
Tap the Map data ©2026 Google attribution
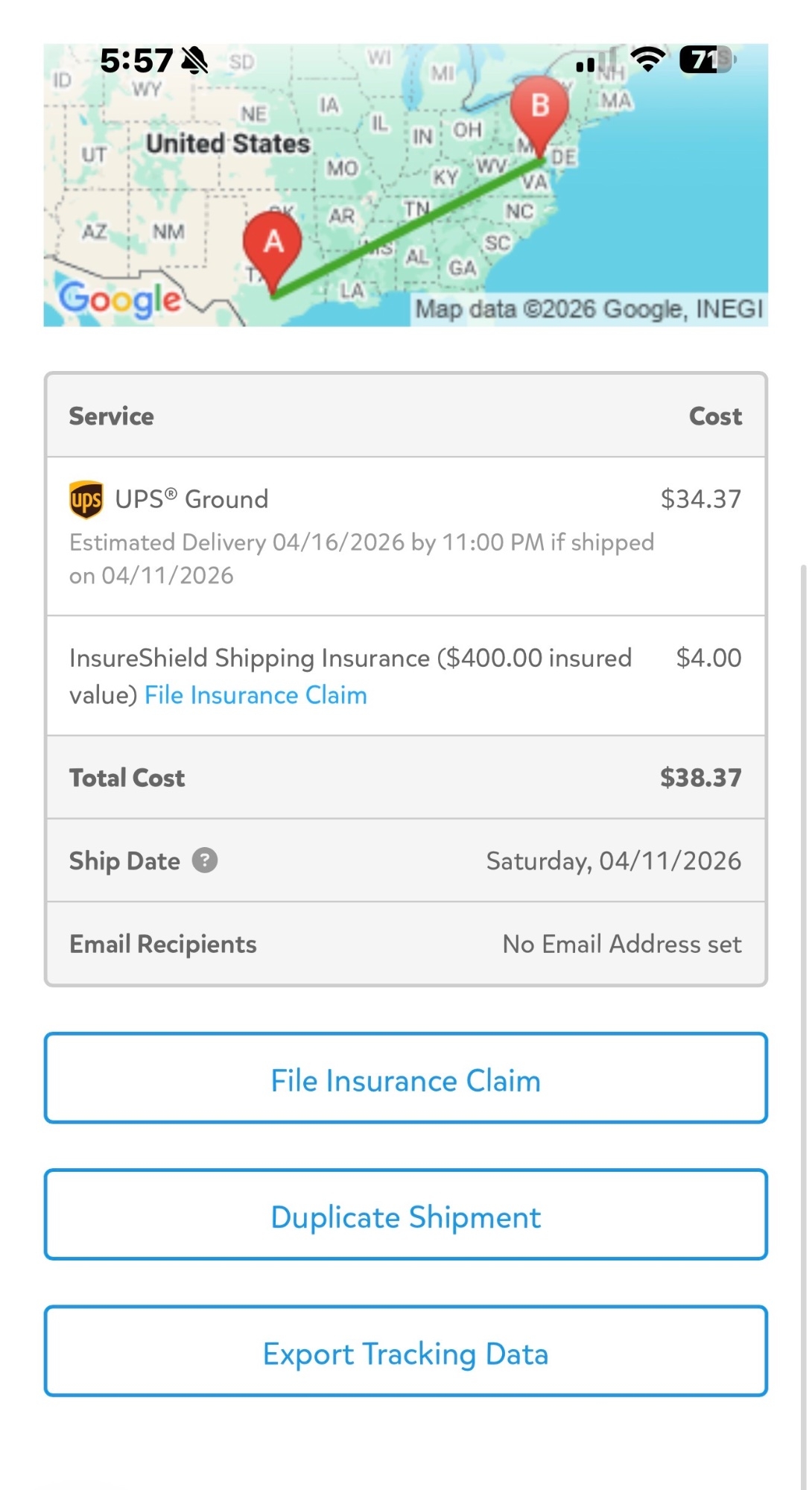(589, 309)
